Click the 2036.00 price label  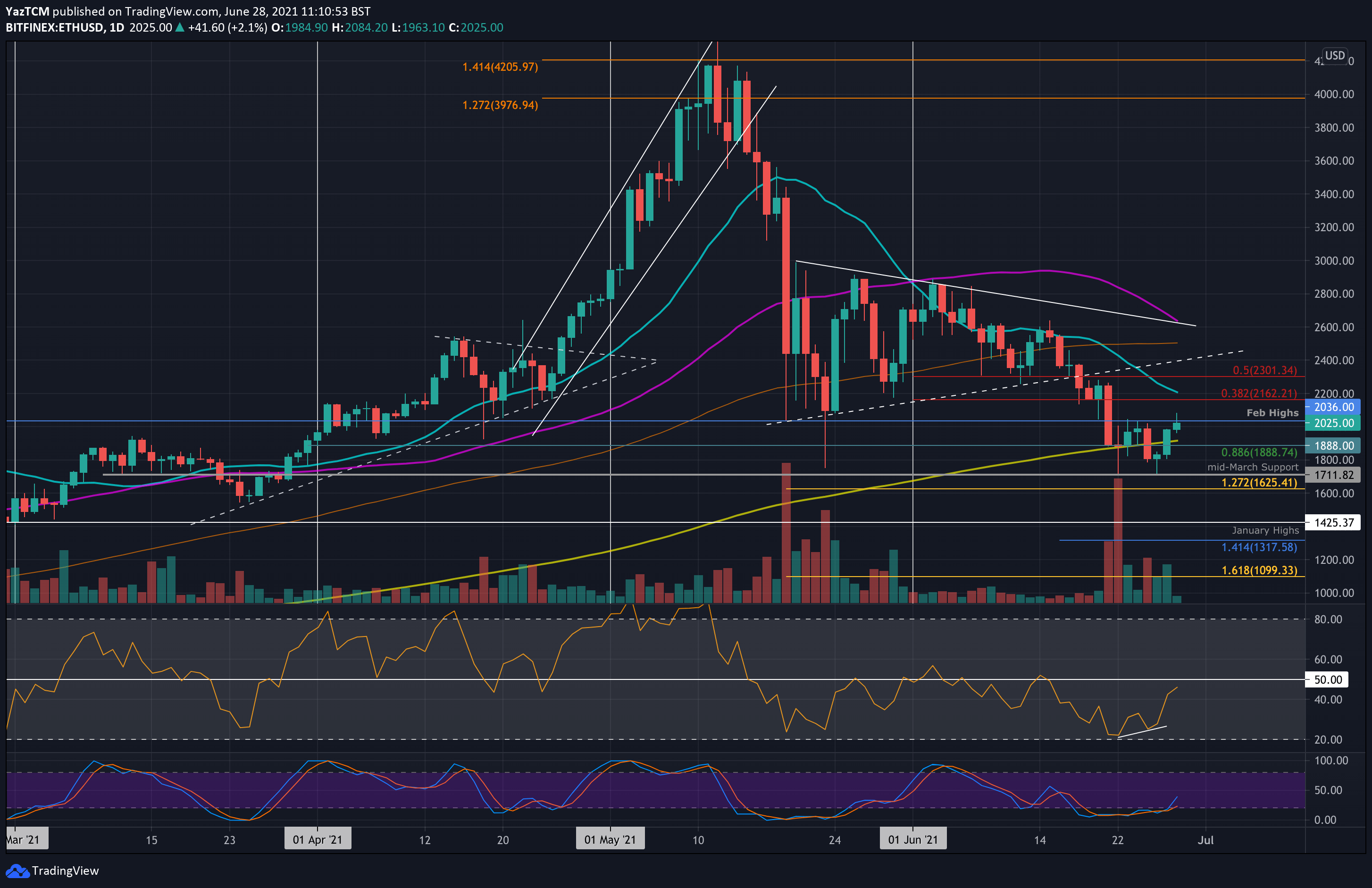tap(1333, 407)
